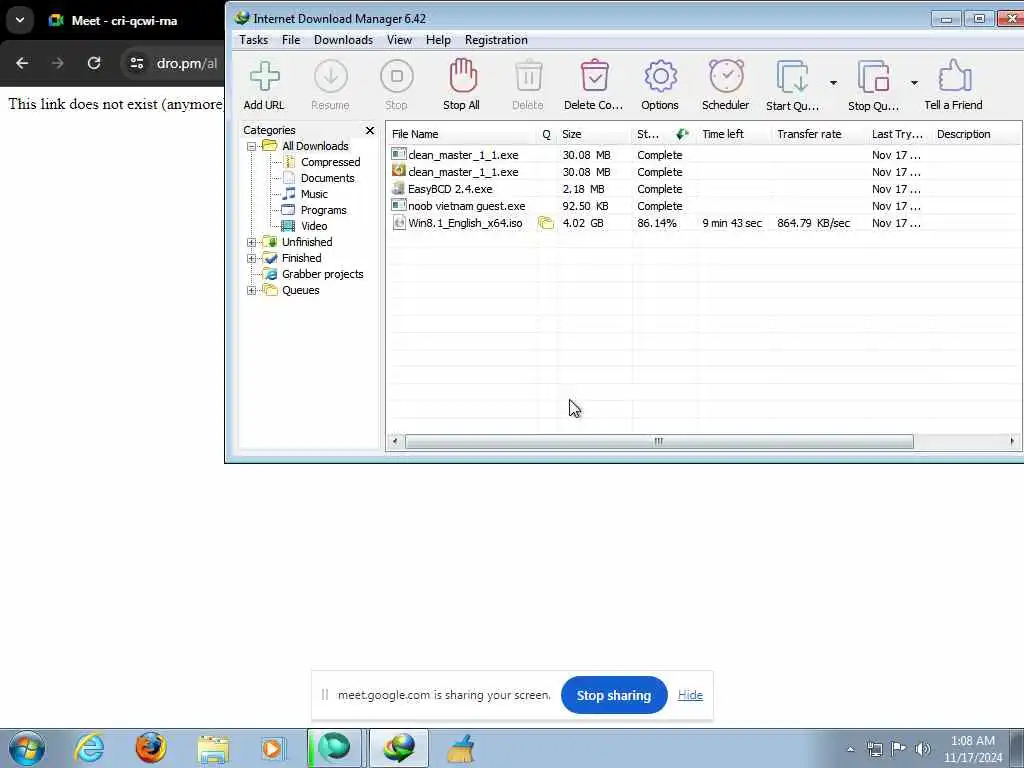Close the Categories panel
The image size is (1024, 768).
(370, 131)
